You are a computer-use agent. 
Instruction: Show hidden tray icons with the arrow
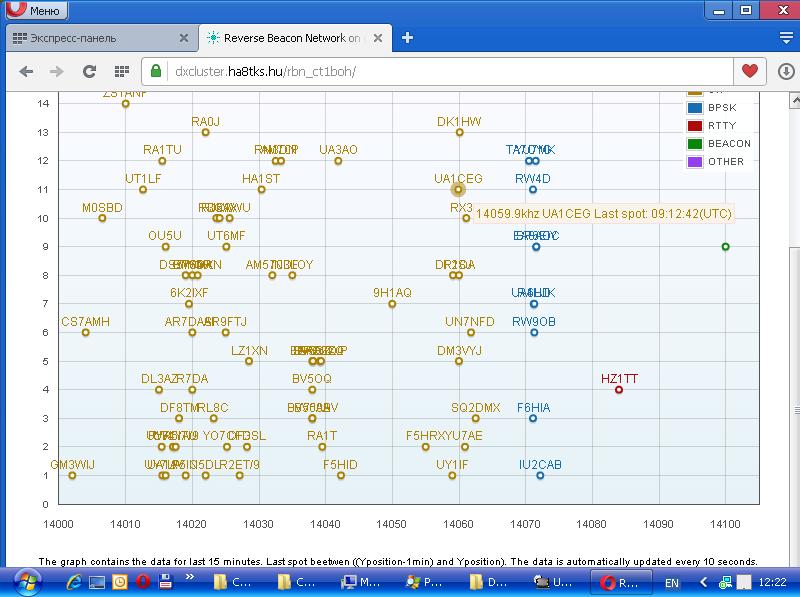[x=703, y=582]
